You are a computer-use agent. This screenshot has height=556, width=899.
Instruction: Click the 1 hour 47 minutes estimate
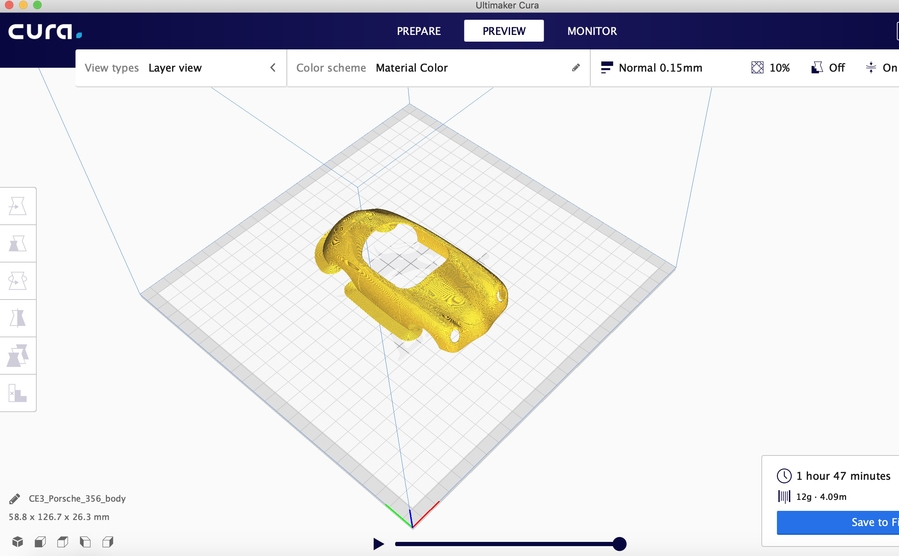tap(843, 476)
